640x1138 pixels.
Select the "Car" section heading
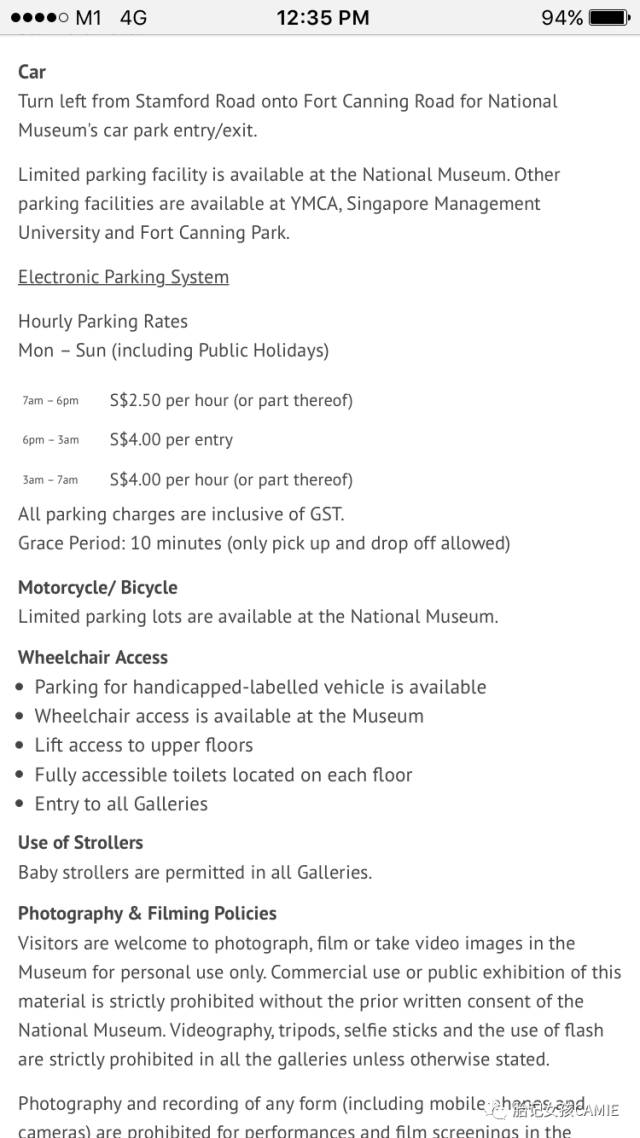[x=32, y=72]
